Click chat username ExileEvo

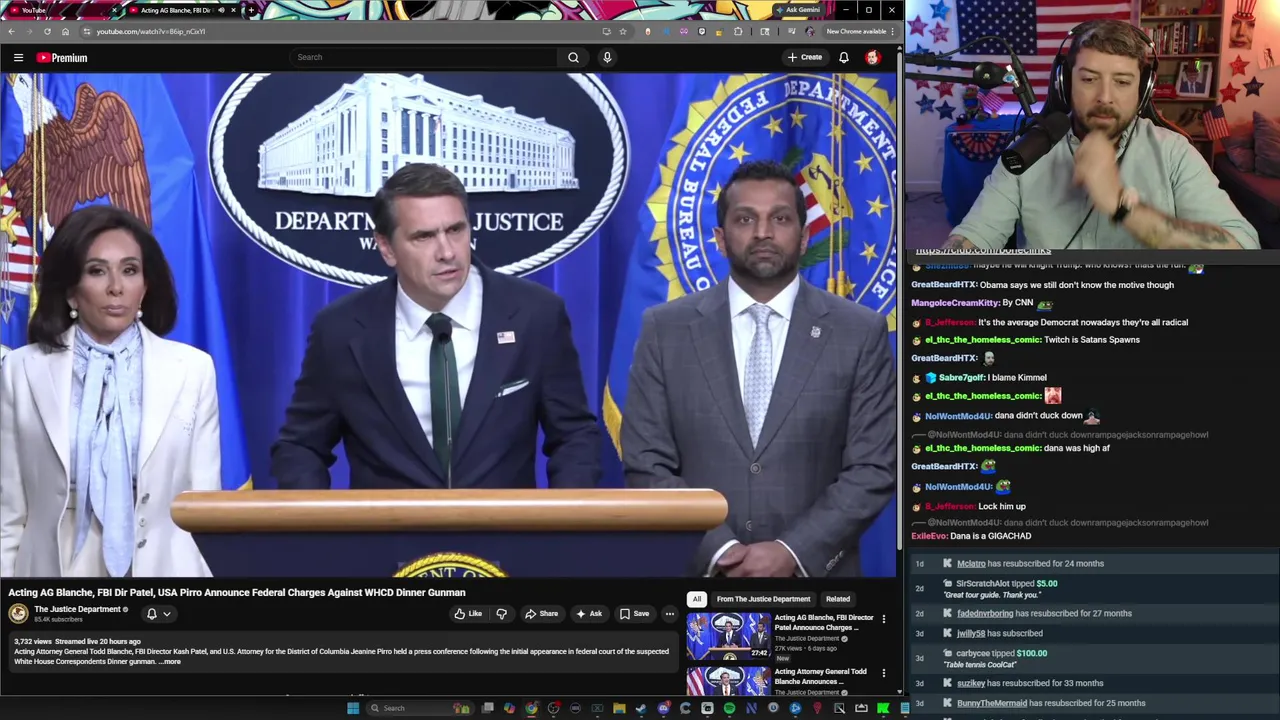point(929,536)
